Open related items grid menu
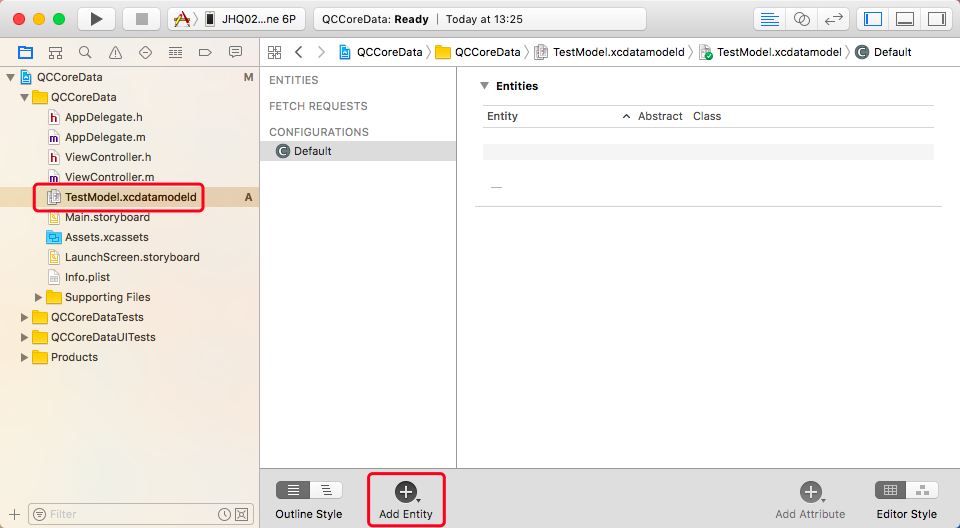This screenshot has width=960, height=528. coord(274,52)
